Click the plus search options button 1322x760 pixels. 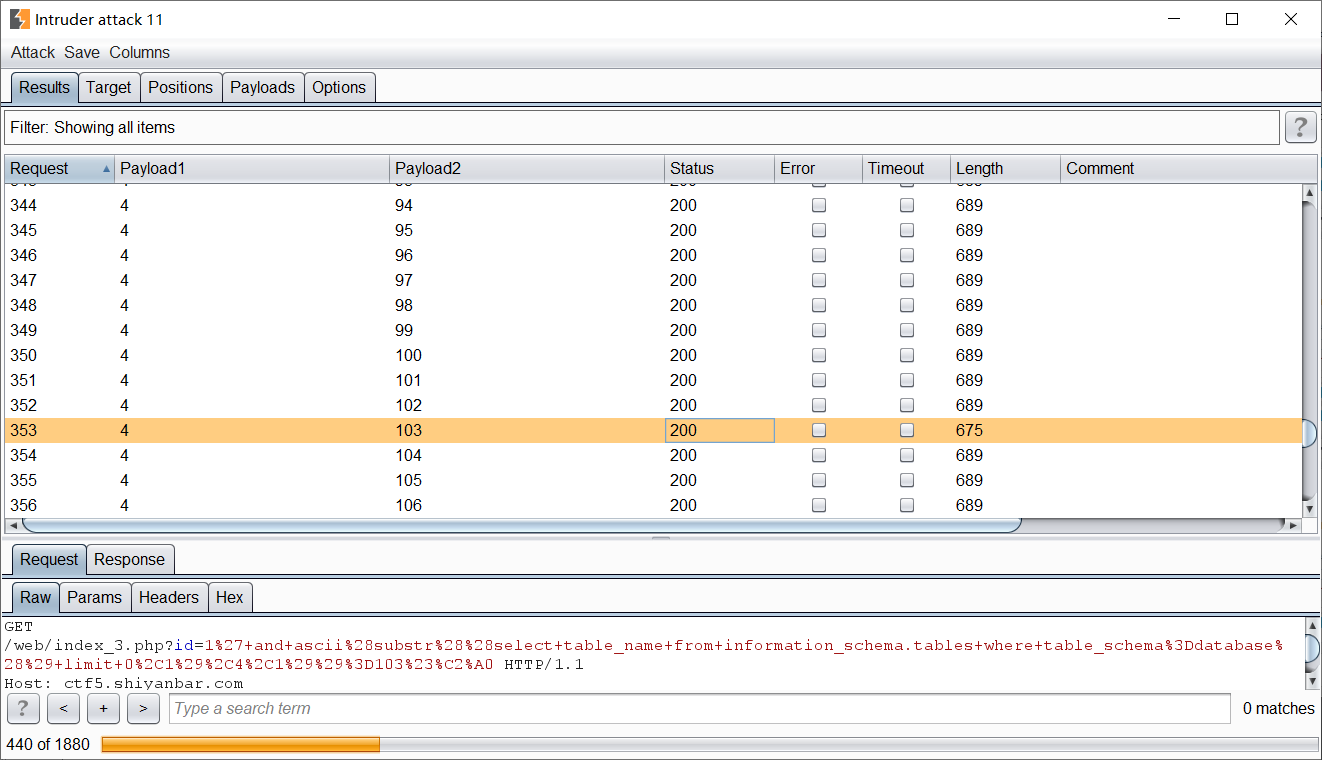click(103, 708)
